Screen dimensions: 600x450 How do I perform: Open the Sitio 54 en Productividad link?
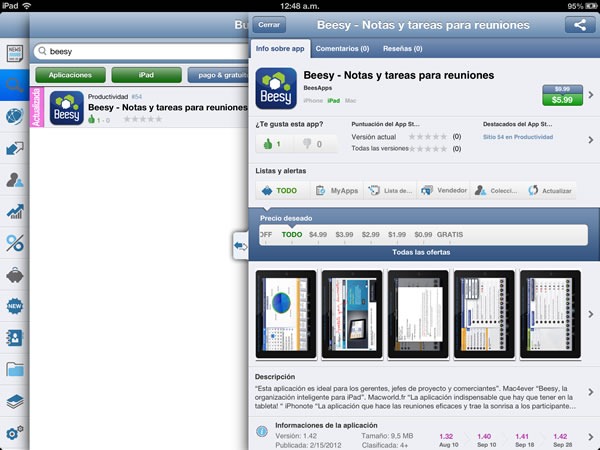coord(518,137)
